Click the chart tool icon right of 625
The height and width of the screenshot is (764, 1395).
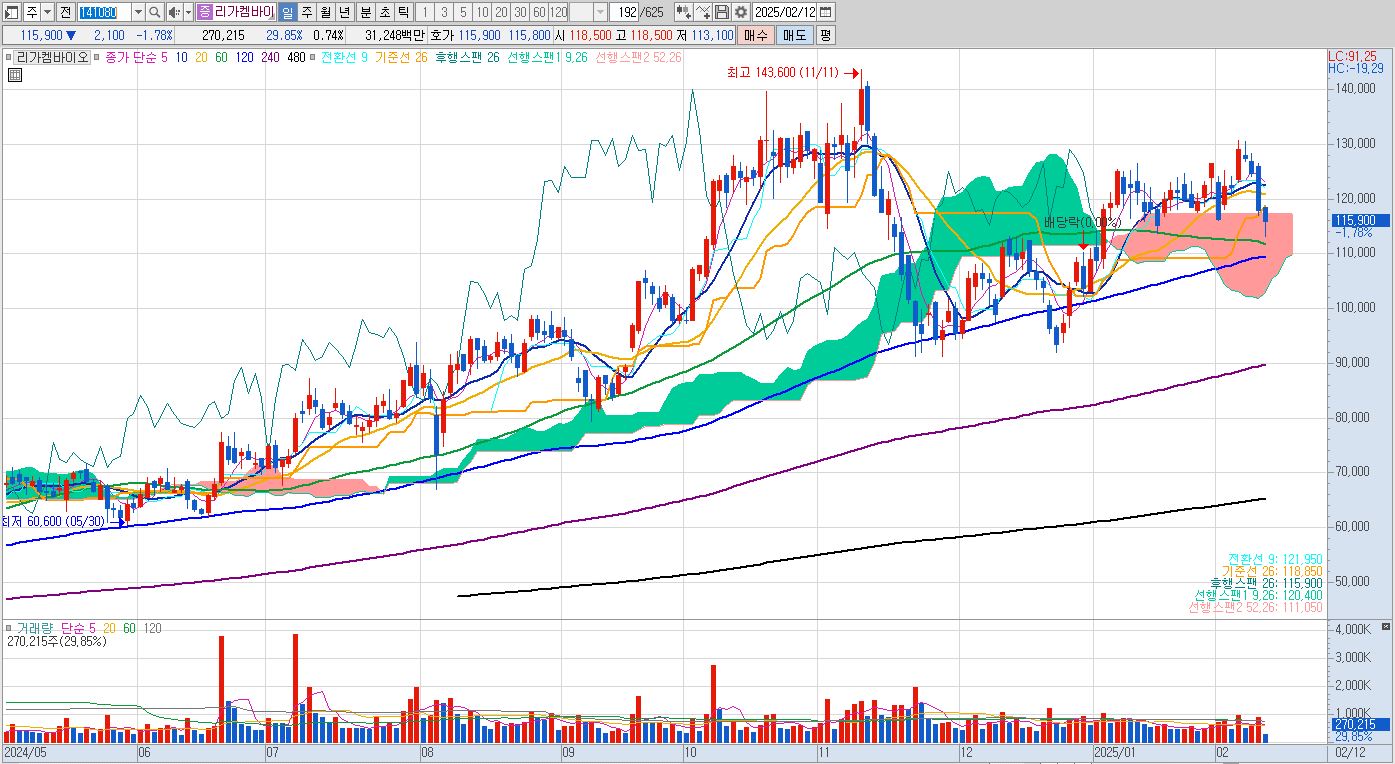tap(683, 12)
